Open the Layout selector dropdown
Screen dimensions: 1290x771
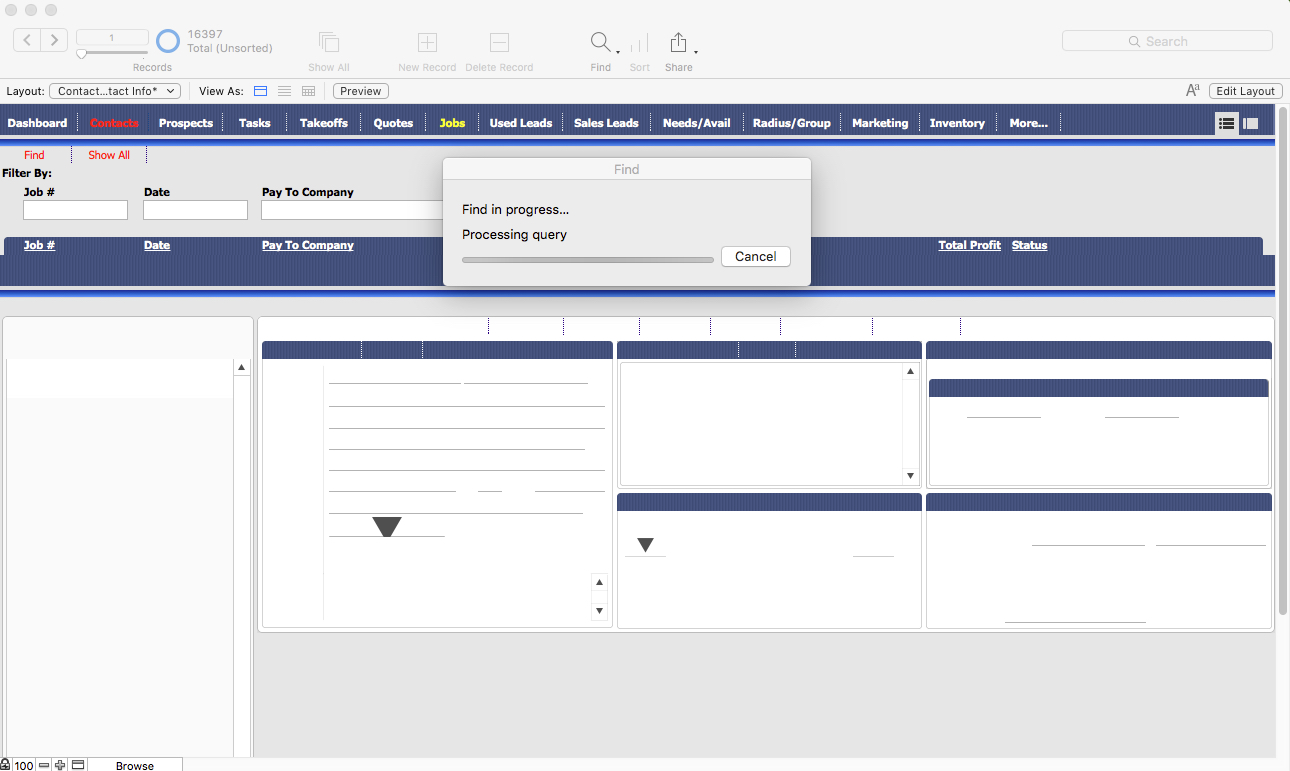[114, 90]
